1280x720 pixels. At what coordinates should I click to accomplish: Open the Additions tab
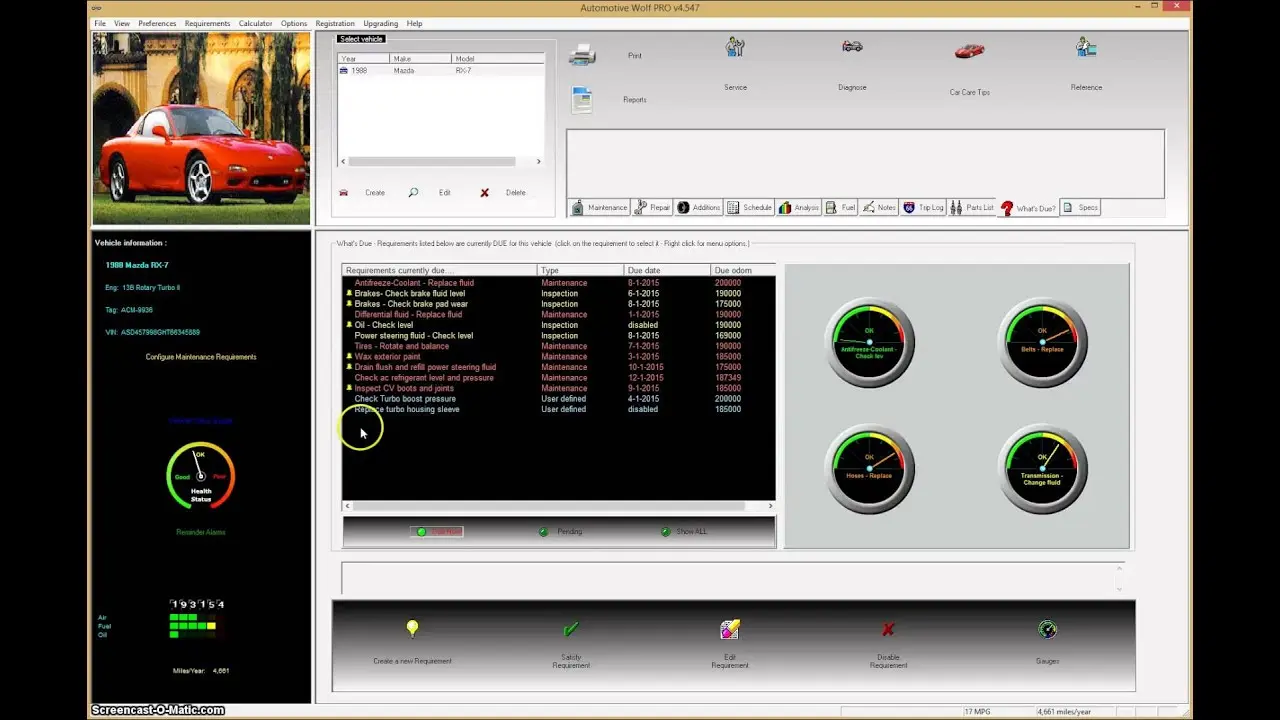[x=698, y=208]
